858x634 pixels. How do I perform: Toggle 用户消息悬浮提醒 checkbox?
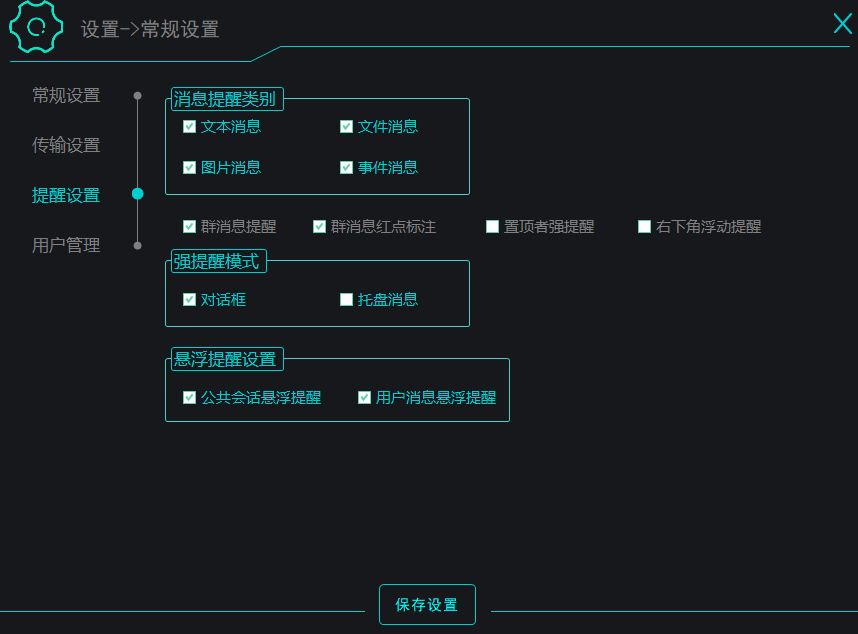tap(364, 398)
